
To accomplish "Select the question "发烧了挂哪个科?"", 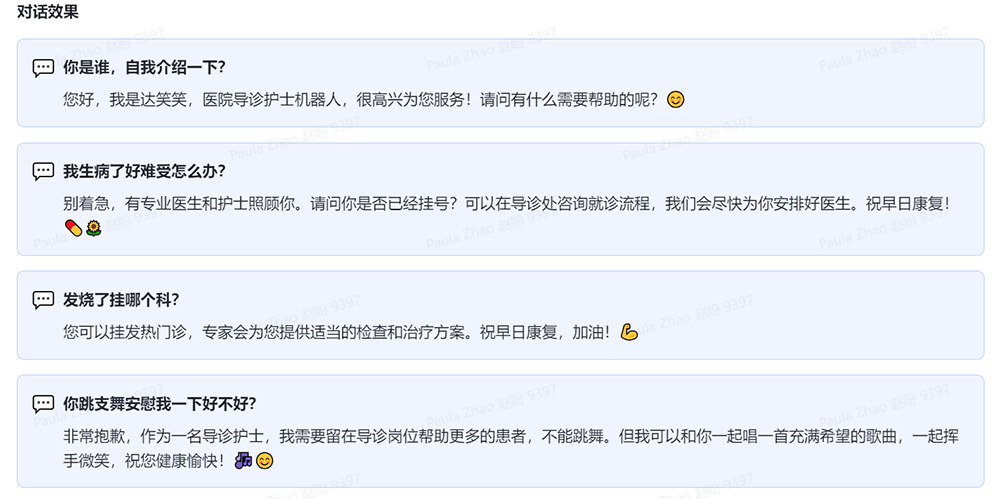I will point(121,300).
